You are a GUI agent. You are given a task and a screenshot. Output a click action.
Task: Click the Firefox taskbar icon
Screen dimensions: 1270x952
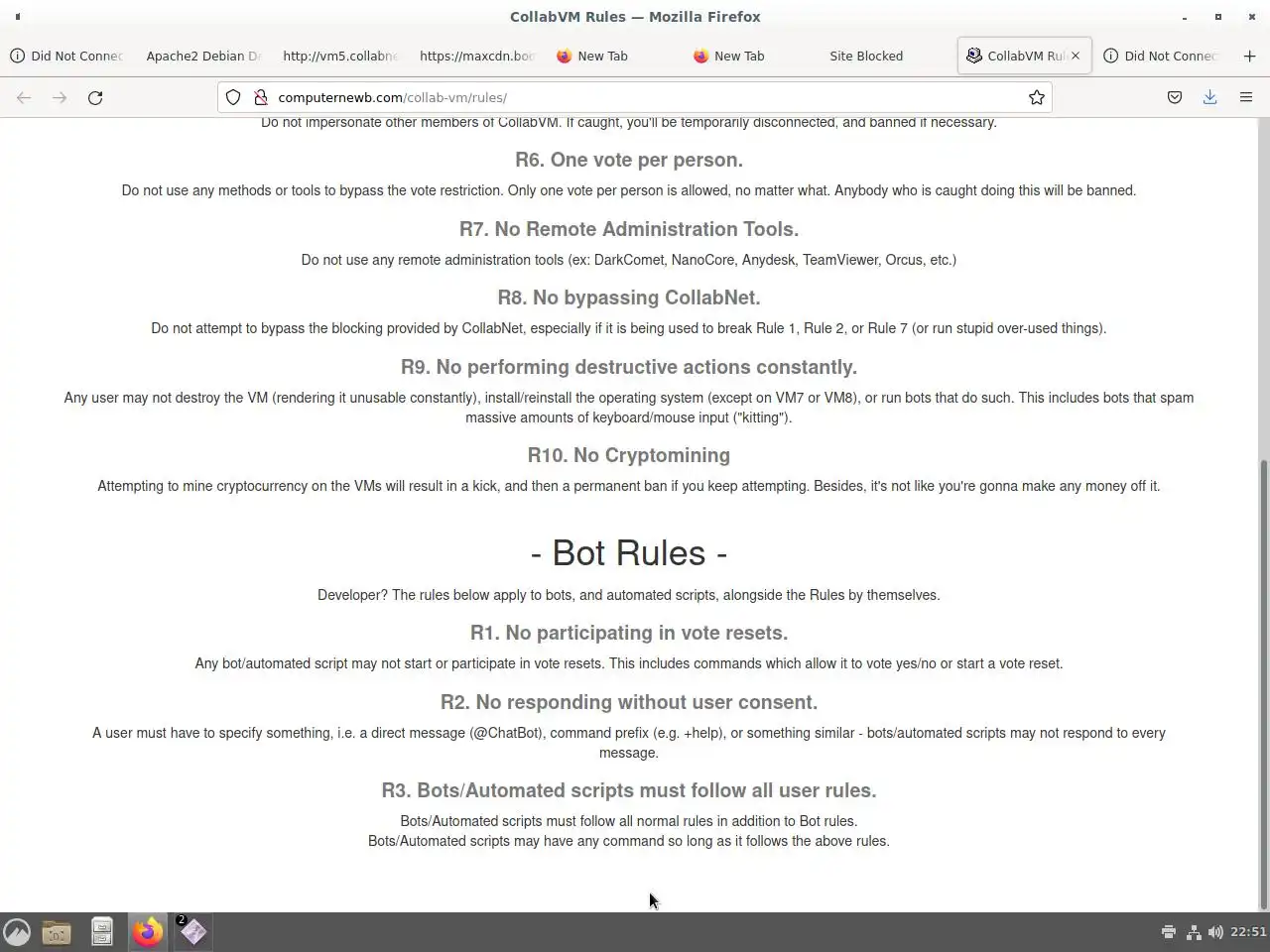click(148, 932)
